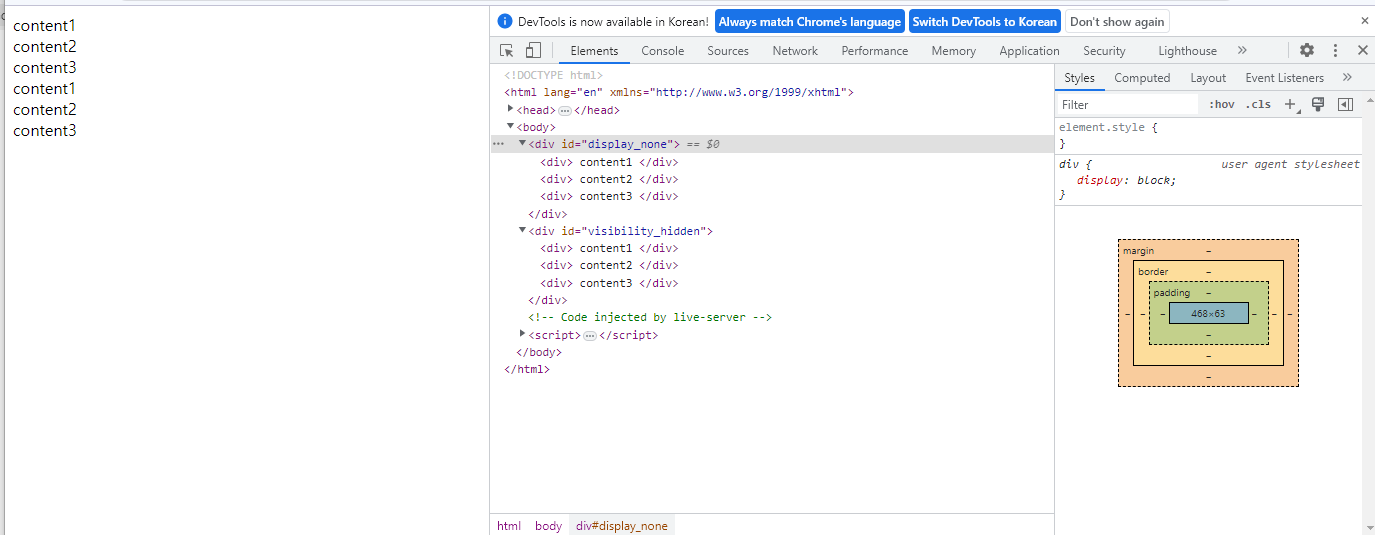Click the new style rule plus icon
This screenshot has height=535, width=1375.
pyautogui.click(x=1291, y=104)
